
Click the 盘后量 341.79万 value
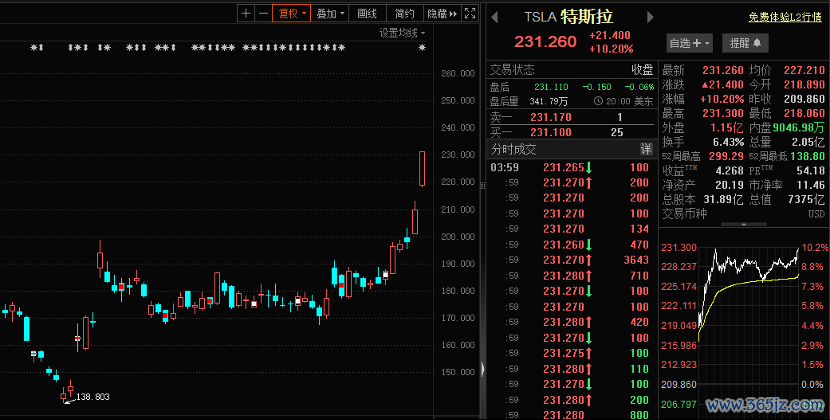coord(551,101)
